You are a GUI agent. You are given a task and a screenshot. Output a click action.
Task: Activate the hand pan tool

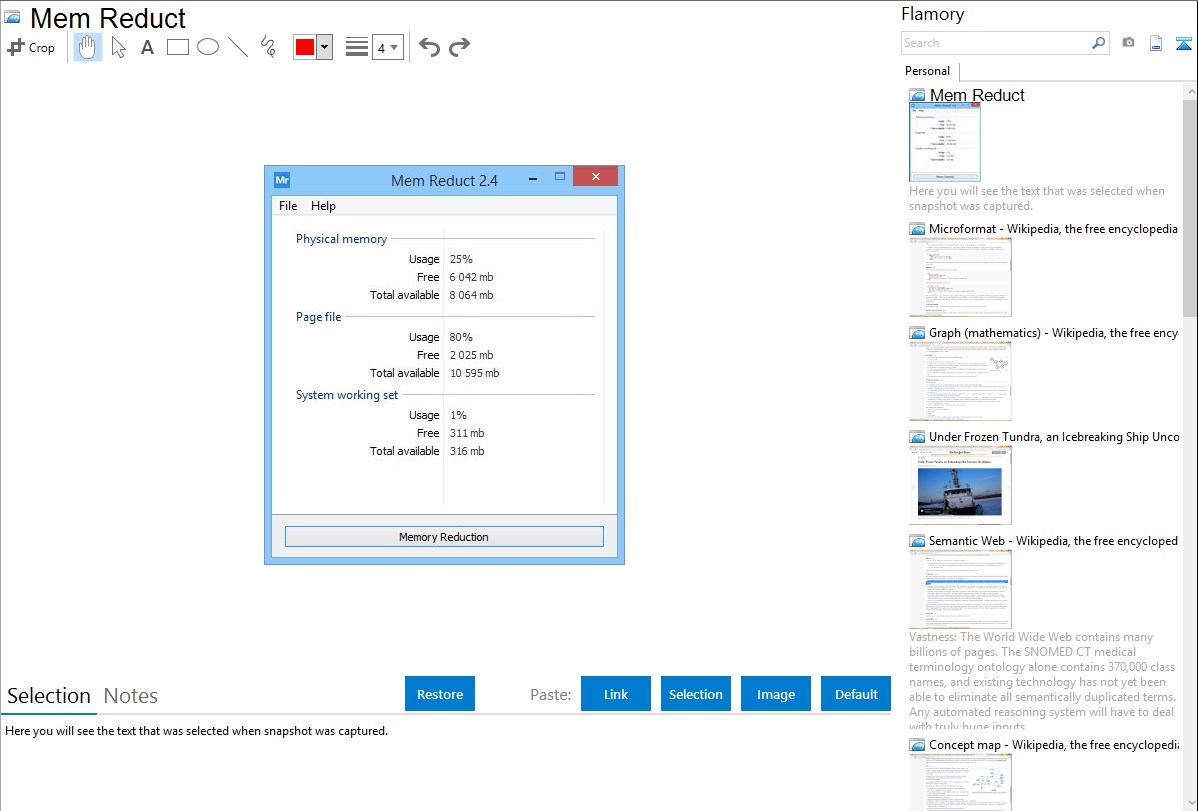tap(88, 47)
